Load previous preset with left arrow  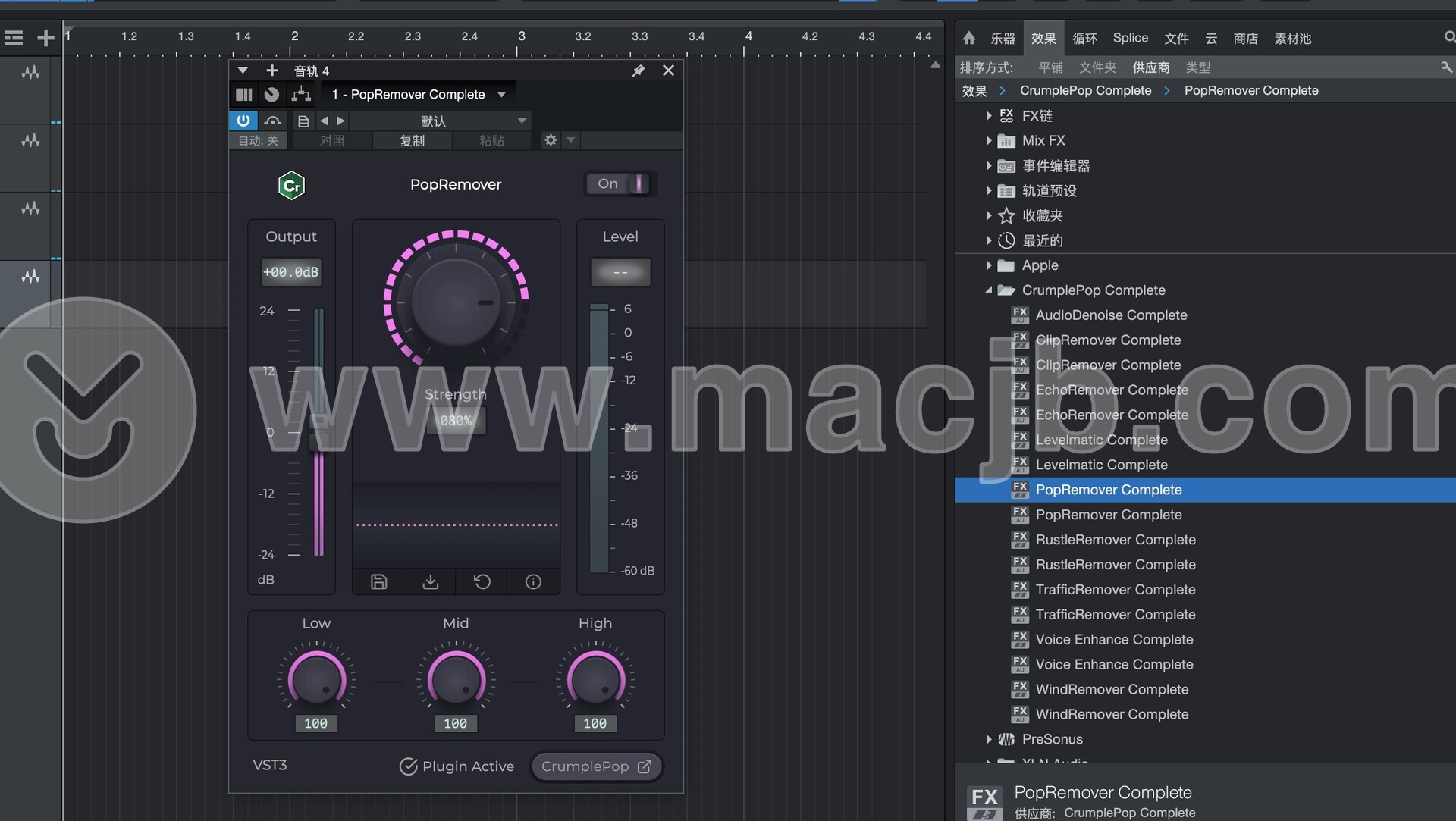(x=325, y=121)
